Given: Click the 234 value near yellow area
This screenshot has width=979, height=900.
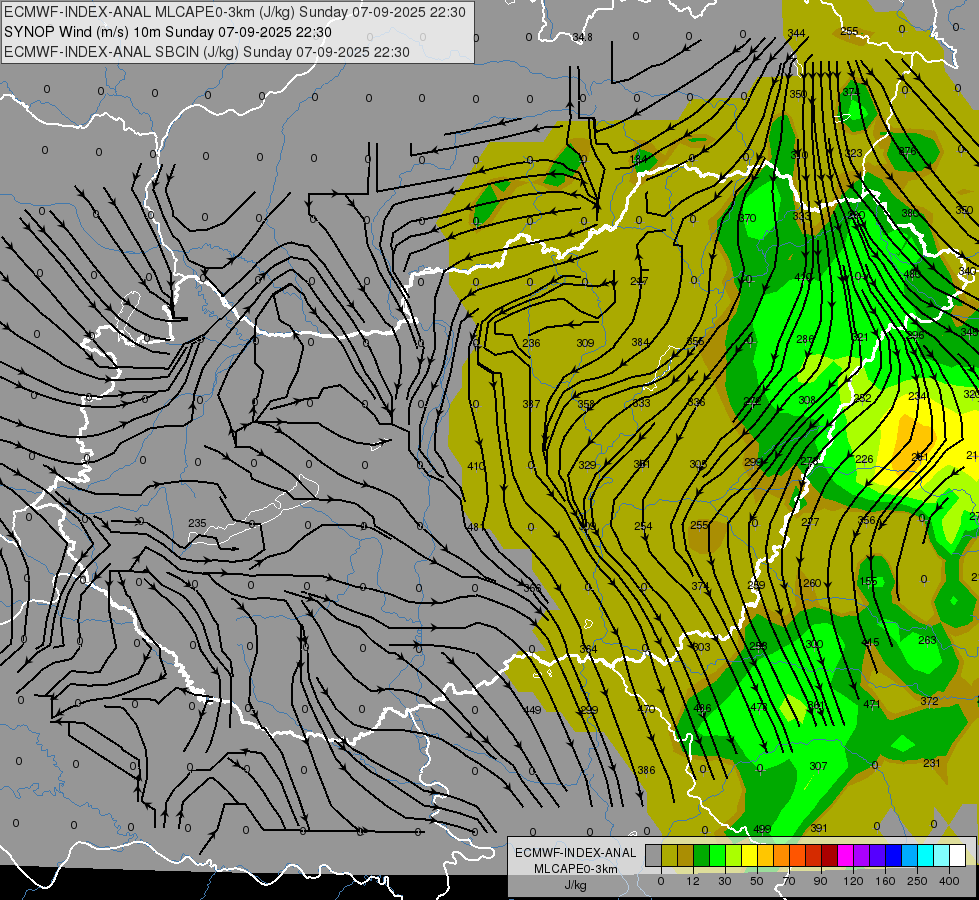Looking at the screenshot, I should tap(917, 397).
